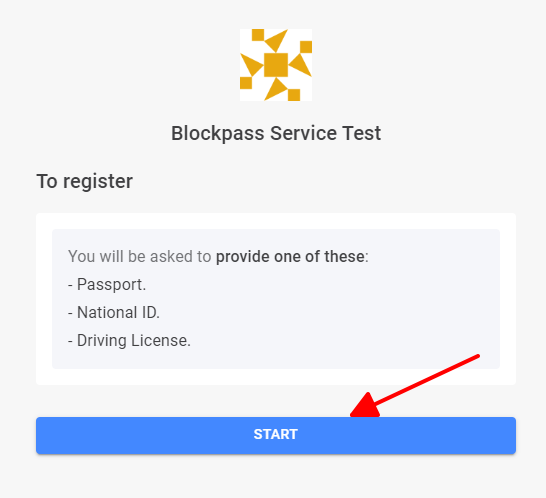
Task: Click the logo's upper-right small orange square
Action: [306, 47]
